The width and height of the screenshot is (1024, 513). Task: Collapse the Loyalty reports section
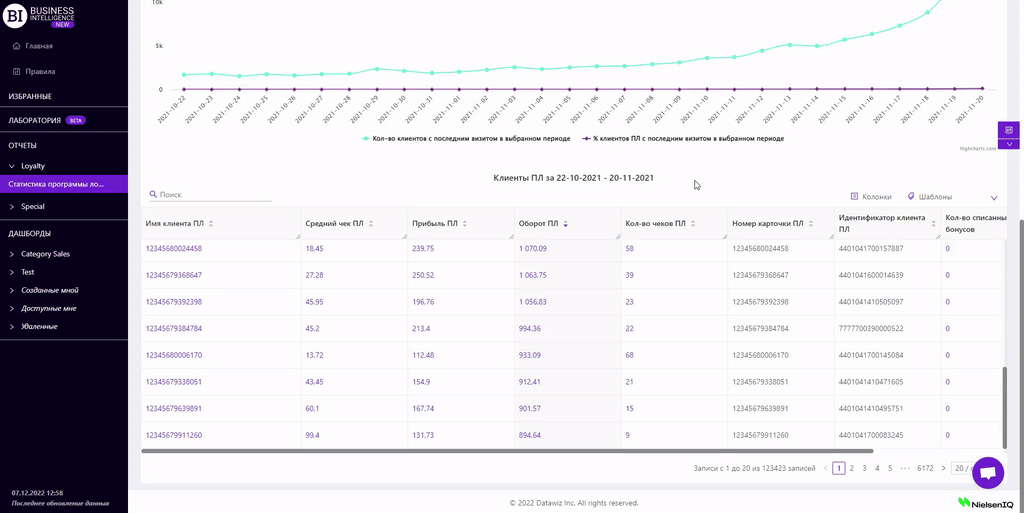[x=12, y=166]
